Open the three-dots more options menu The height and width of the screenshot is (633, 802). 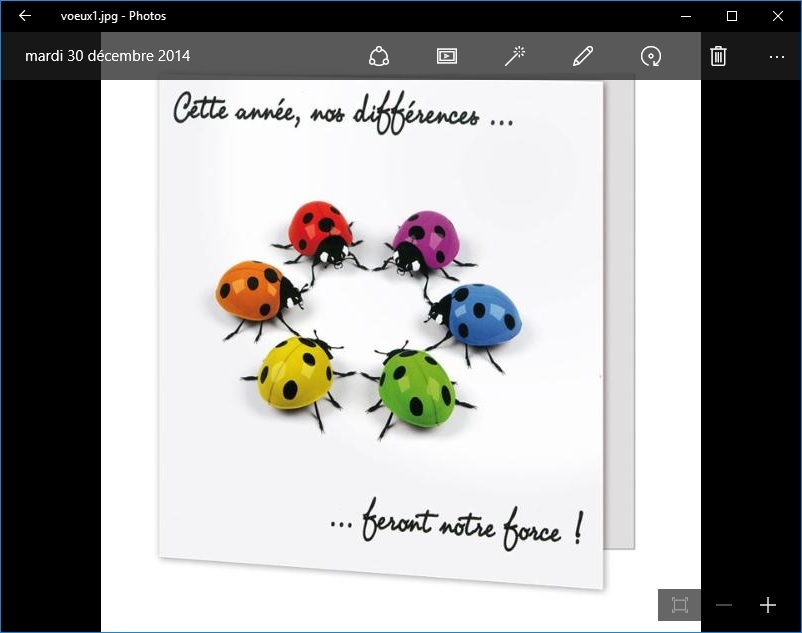click(776, 57)
